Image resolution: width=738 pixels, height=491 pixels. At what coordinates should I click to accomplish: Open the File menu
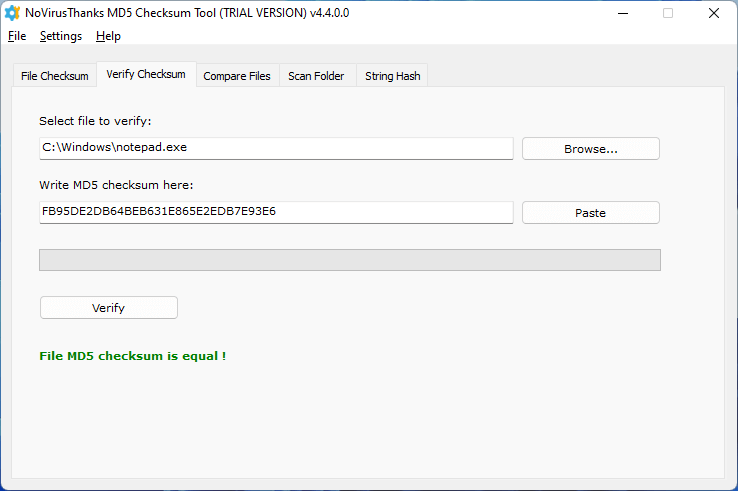pos(17,36)
